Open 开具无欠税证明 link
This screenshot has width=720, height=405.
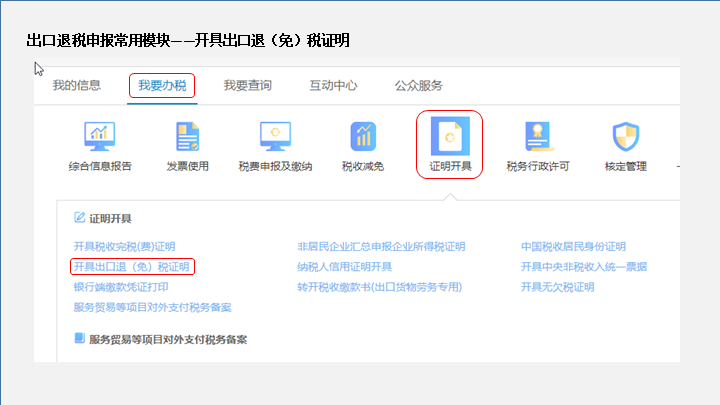click(557, 287)
